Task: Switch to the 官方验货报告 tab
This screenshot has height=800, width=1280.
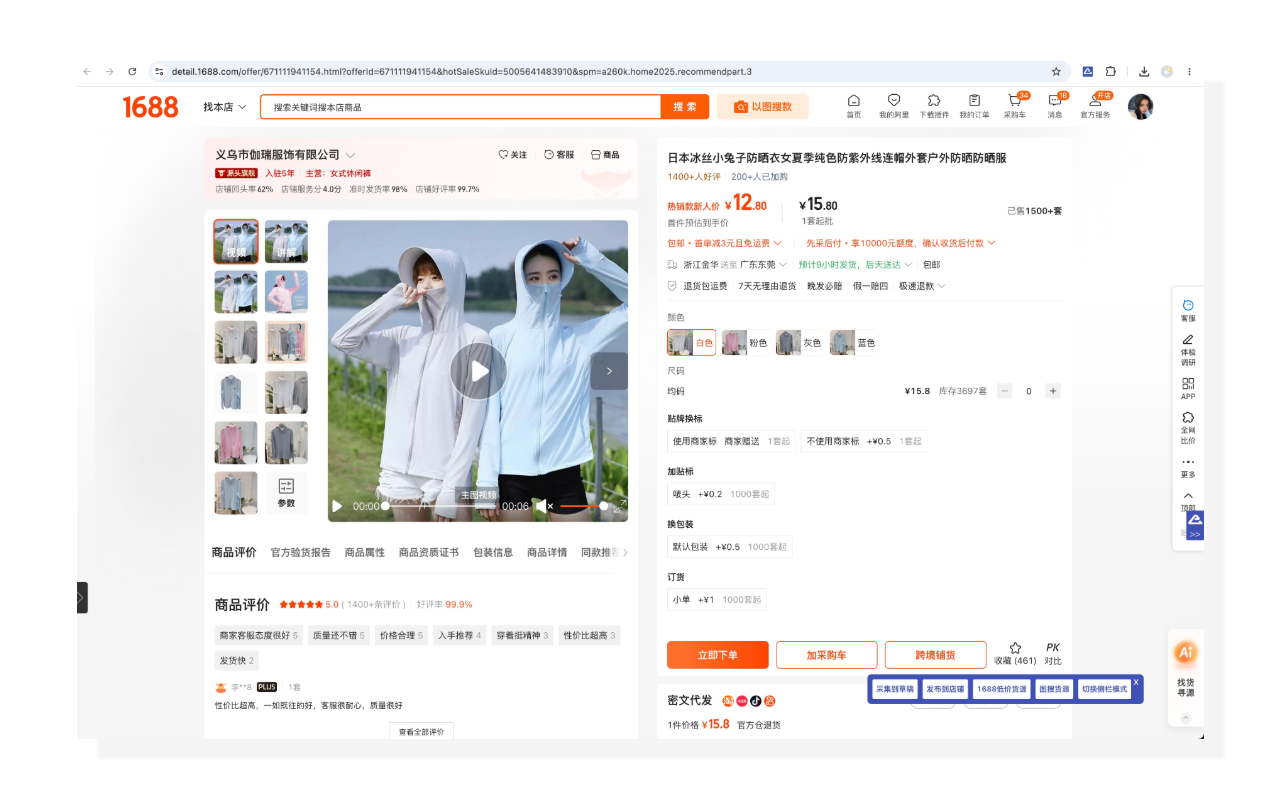Action: click(x=301, y=552)
